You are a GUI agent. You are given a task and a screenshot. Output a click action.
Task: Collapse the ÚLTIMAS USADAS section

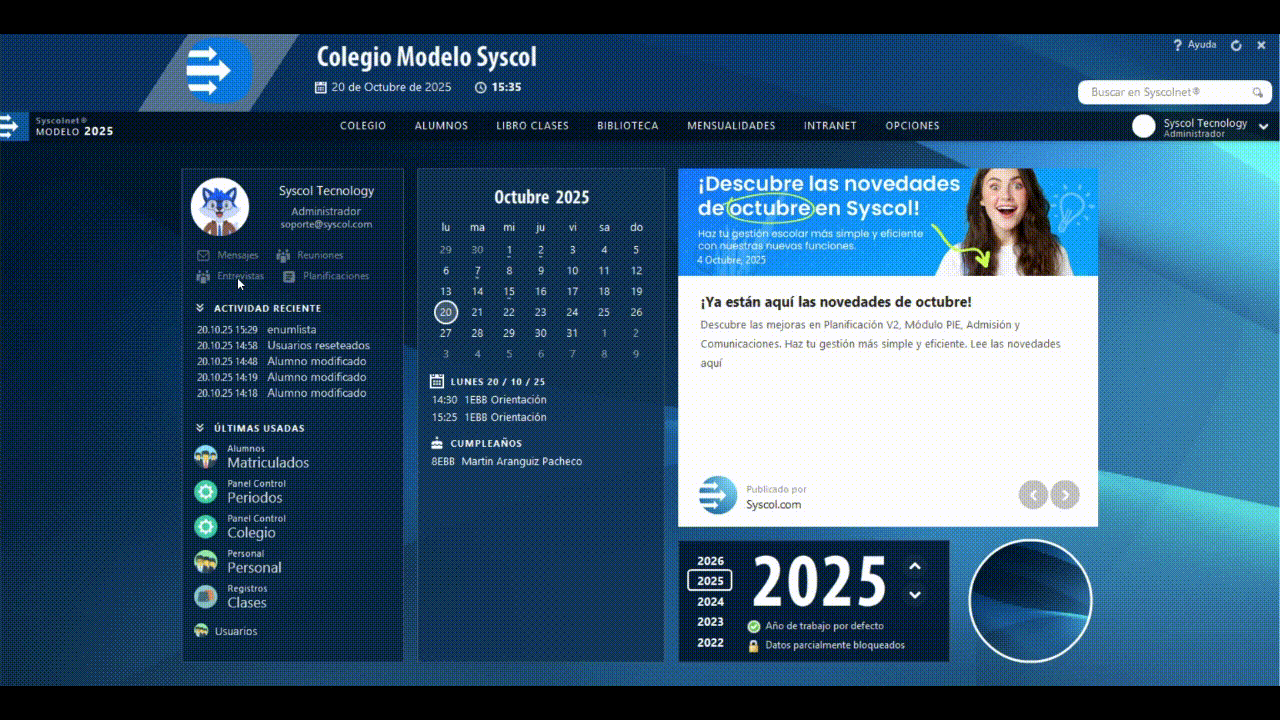pyautogui.click(x=200, y=428)
